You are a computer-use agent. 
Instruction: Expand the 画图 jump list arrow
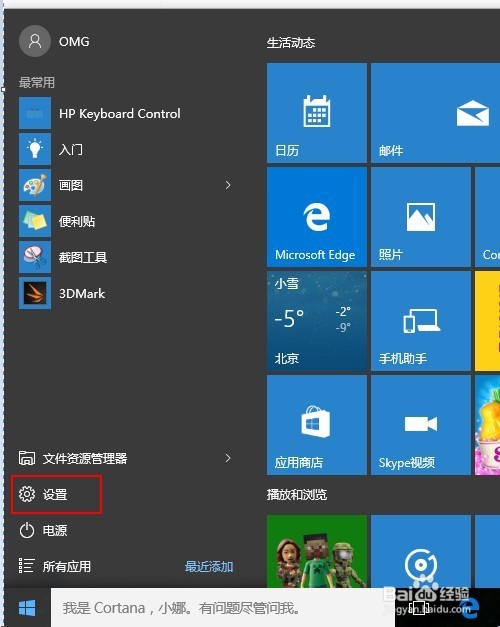[x=228, y=185]
